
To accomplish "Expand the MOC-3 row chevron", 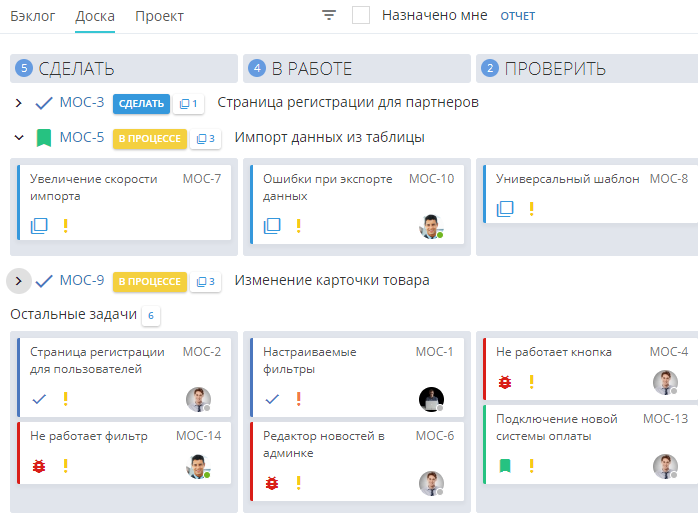I will [x=18, y=103].
